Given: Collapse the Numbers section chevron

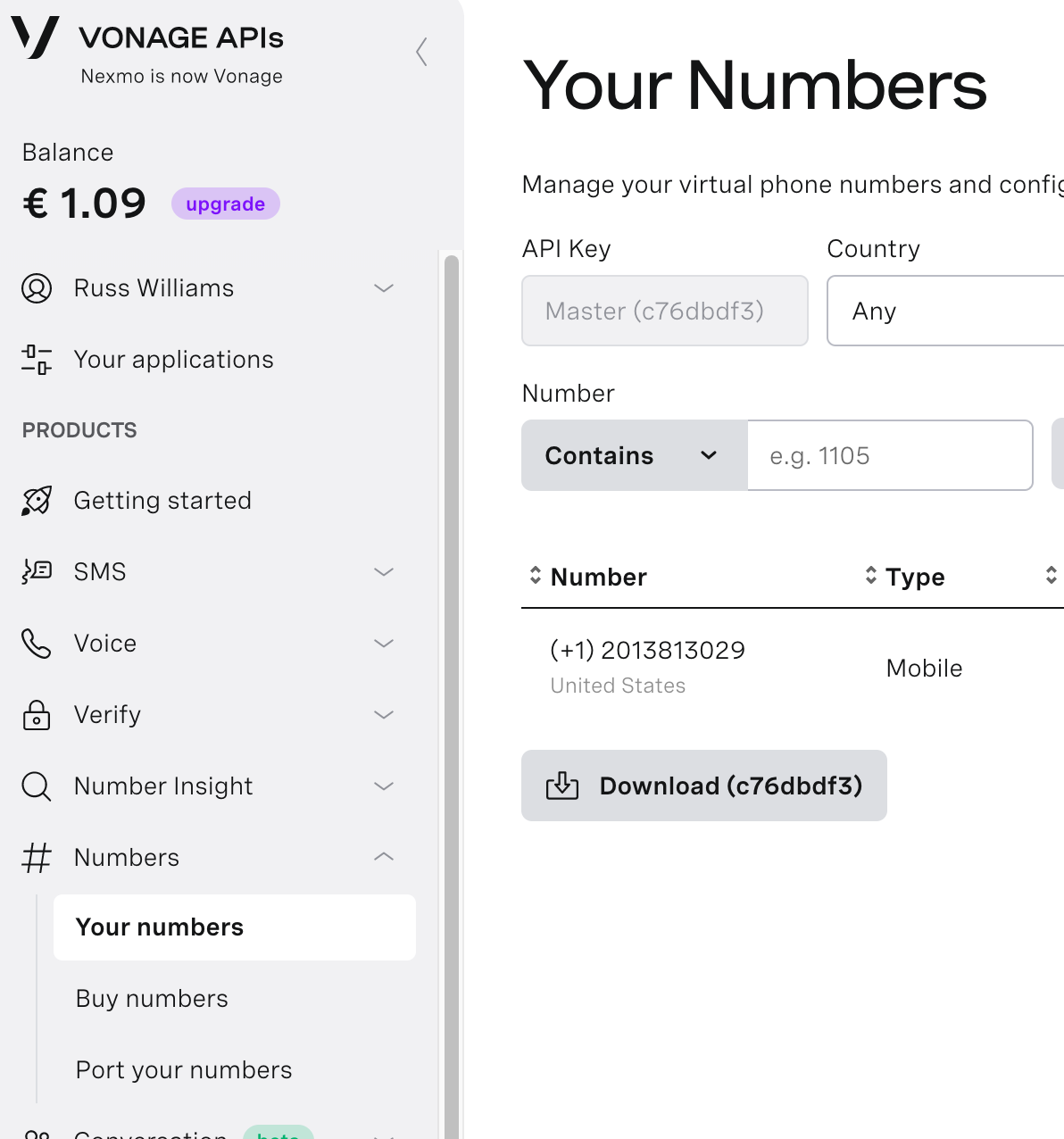Looking at the screenshot, I should click(x=384, y=857).
